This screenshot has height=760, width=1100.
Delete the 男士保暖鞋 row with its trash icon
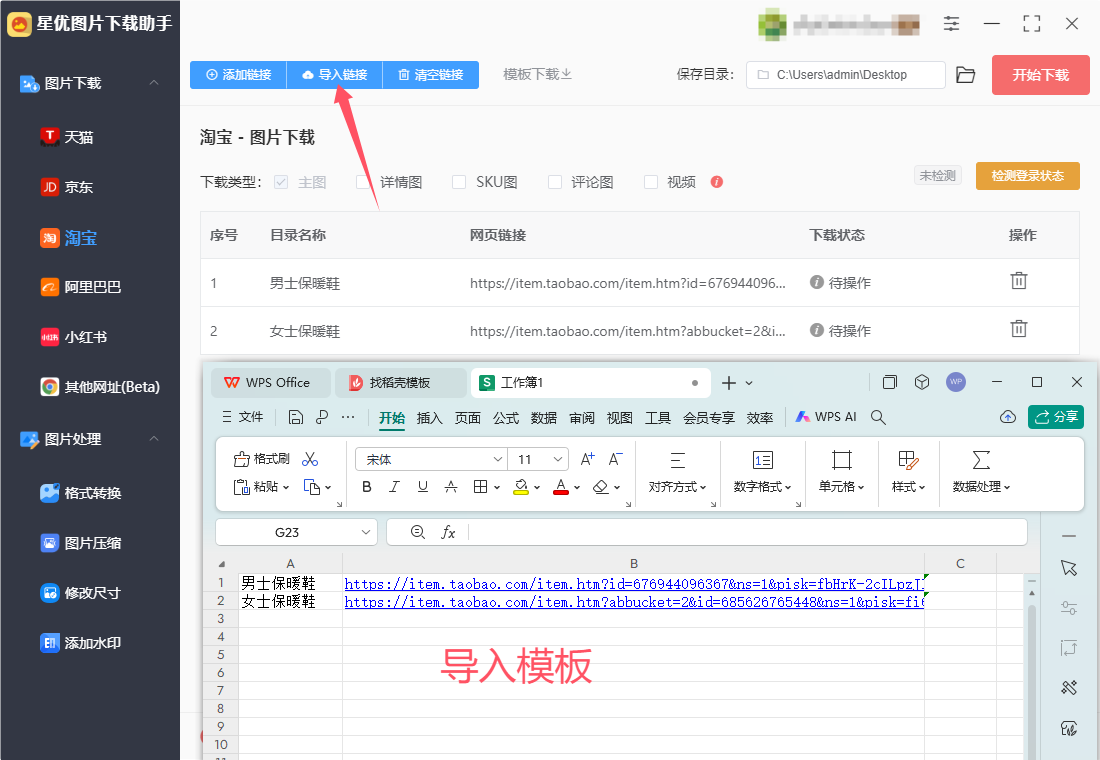pyautogui.click(x=1019, y=281)
